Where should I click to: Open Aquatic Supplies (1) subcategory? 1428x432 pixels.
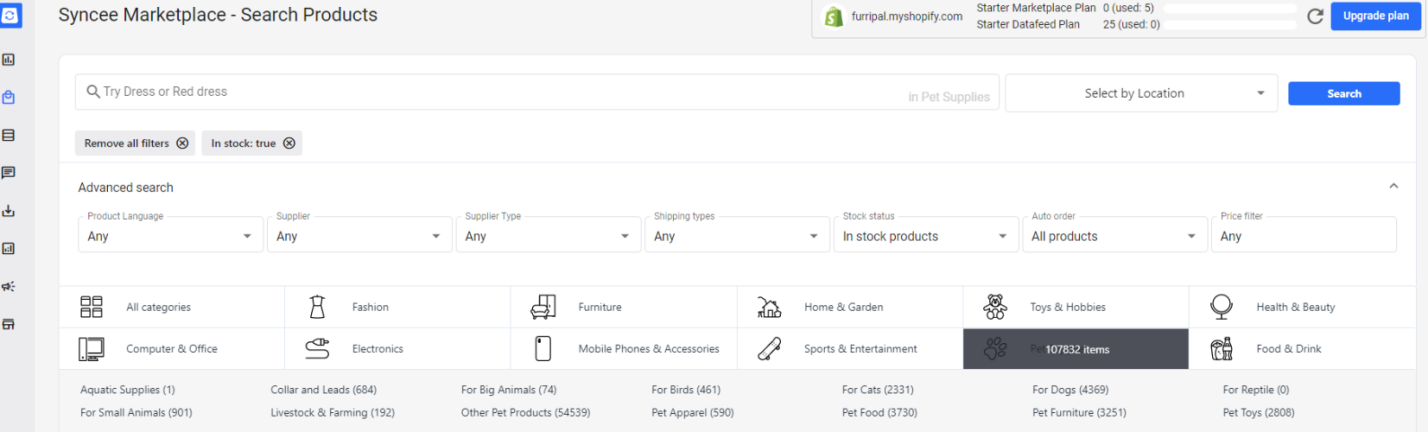tap(127, 390)
